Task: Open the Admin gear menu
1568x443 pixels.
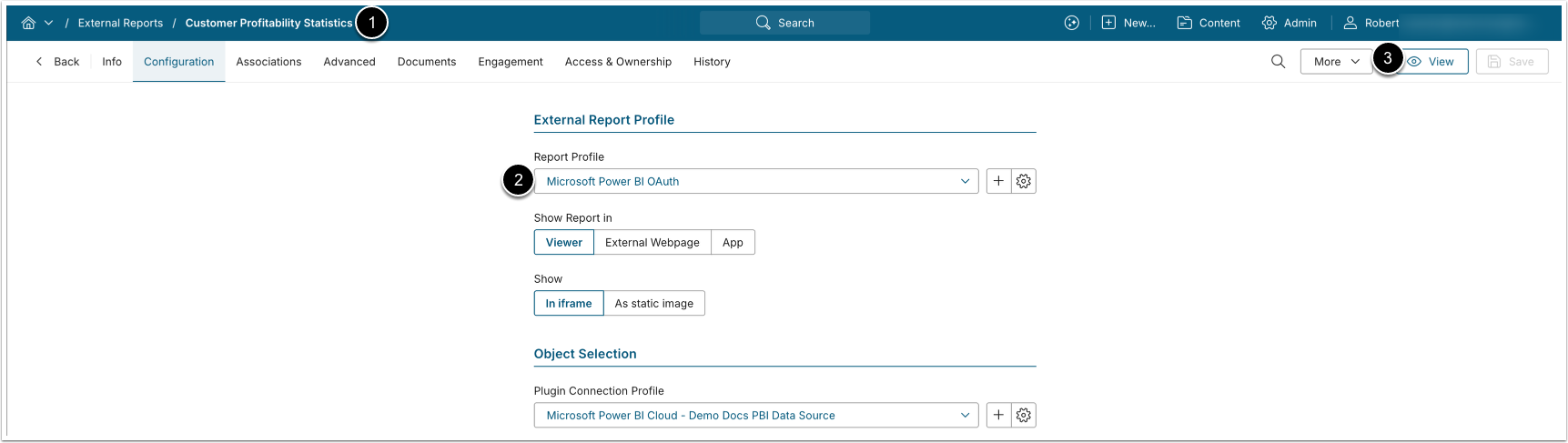Action: pos(1289,23)
